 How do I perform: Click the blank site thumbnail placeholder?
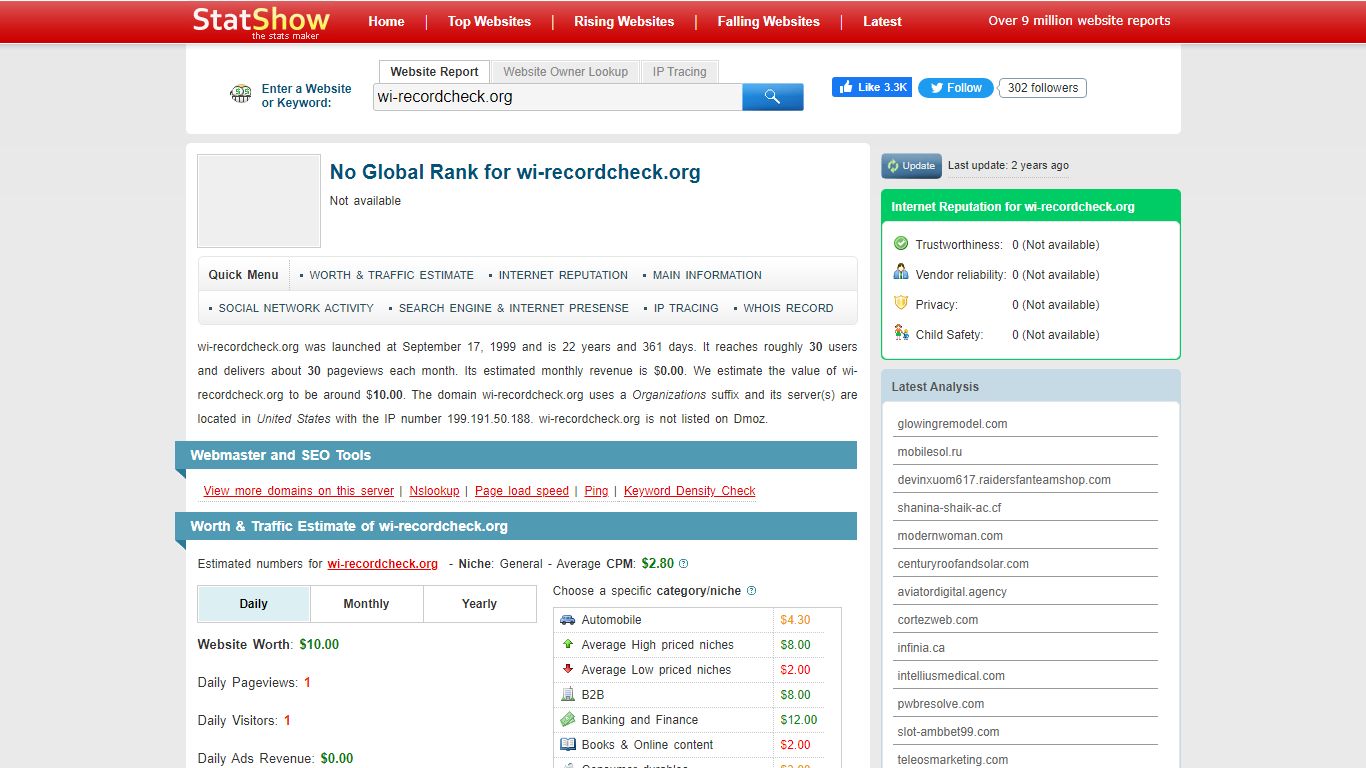click(259, 201)
